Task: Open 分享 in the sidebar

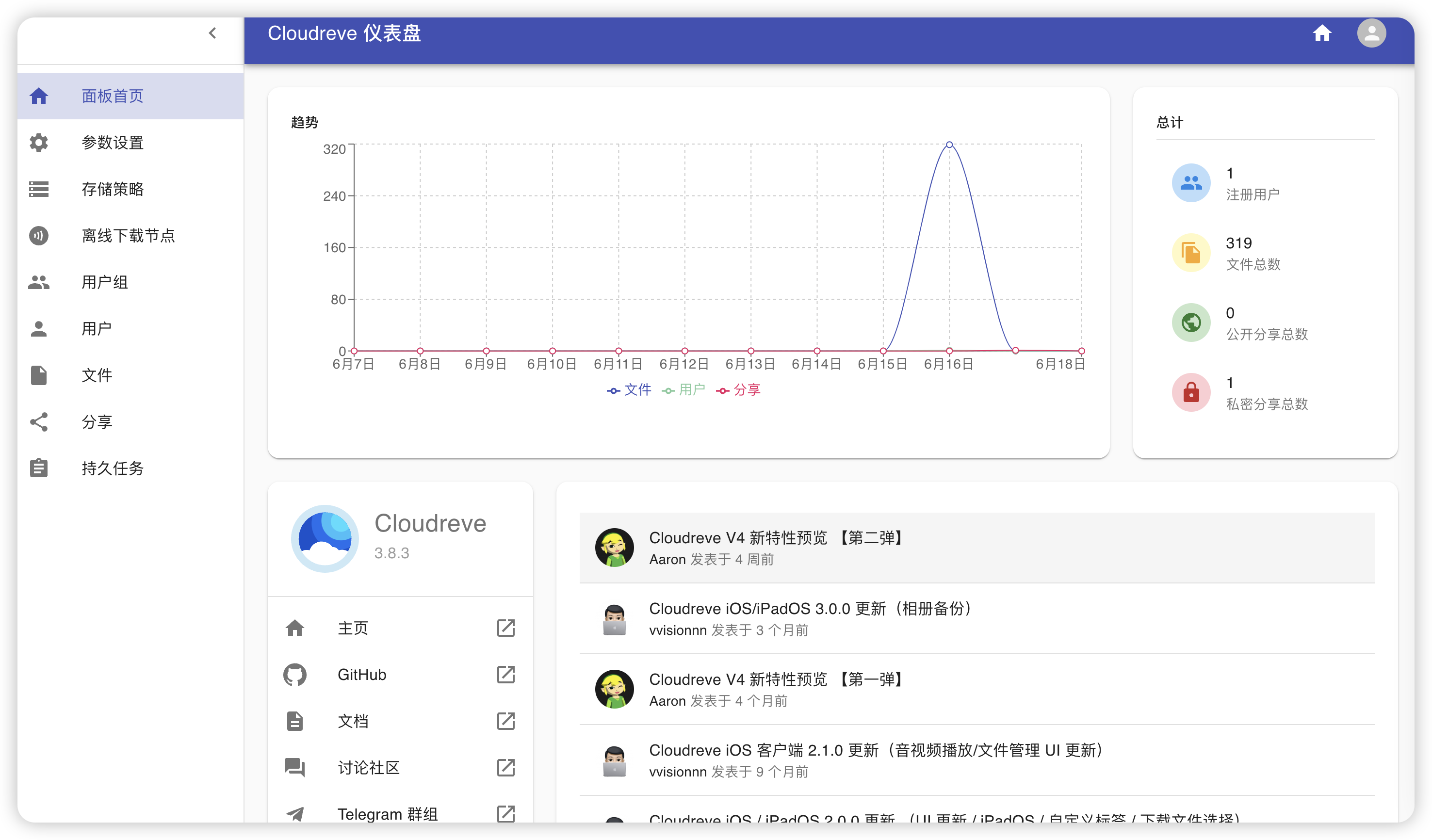Action: (x=130, y=421)
